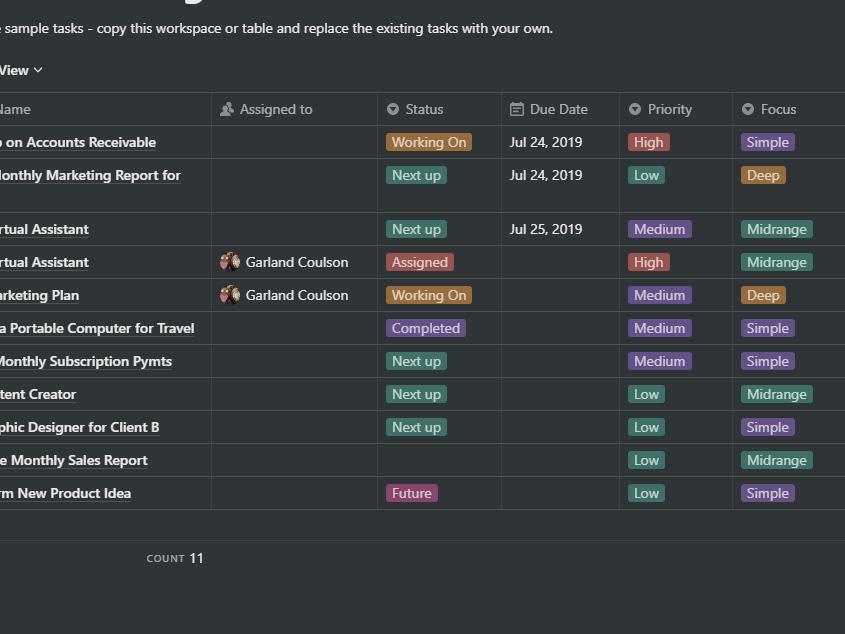This screenshot has height=634, width=845.
Task: Open the View dropdown chevron
Action: click(38, 70)
